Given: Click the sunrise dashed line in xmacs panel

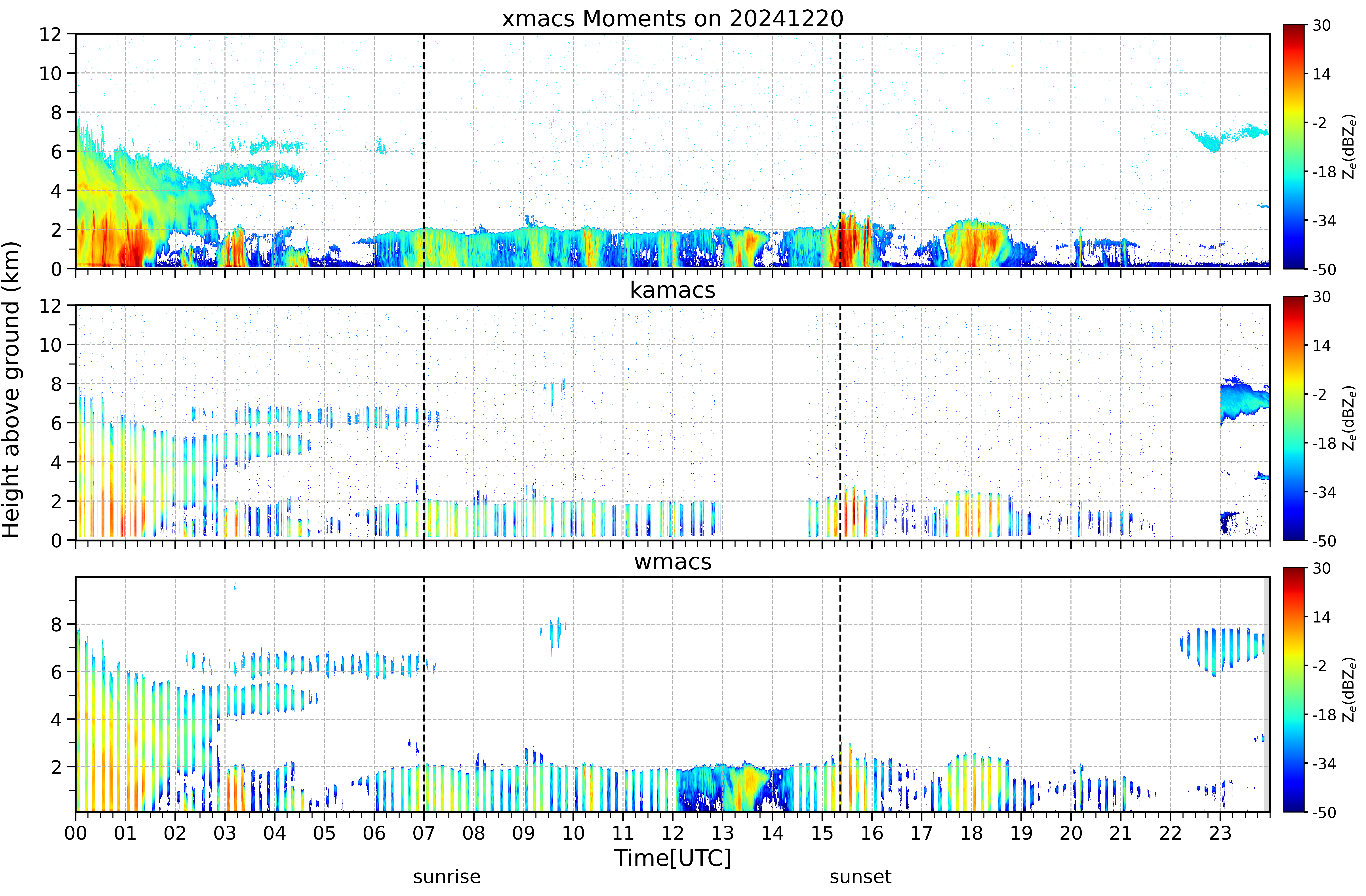Looking at the screenshot, I should 424,151.
